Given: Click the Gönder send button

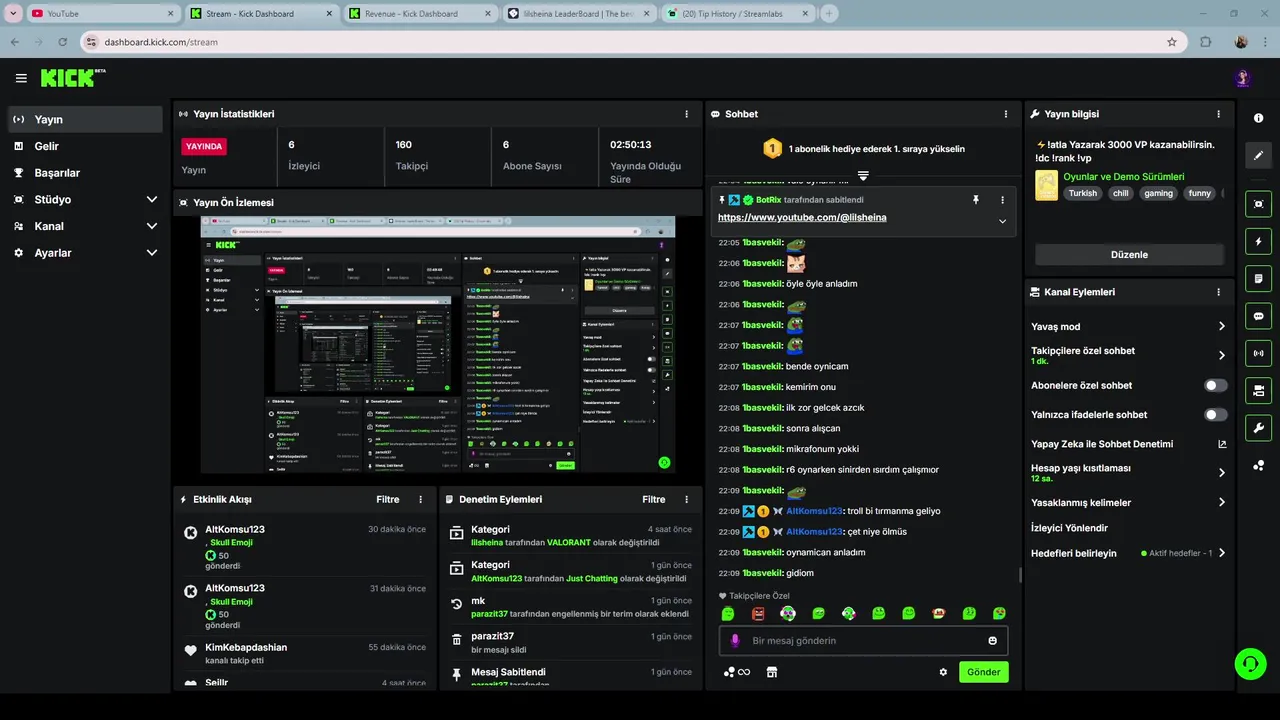Looking at the screenshot, I should pyautogui.click(x=983, y=672).
